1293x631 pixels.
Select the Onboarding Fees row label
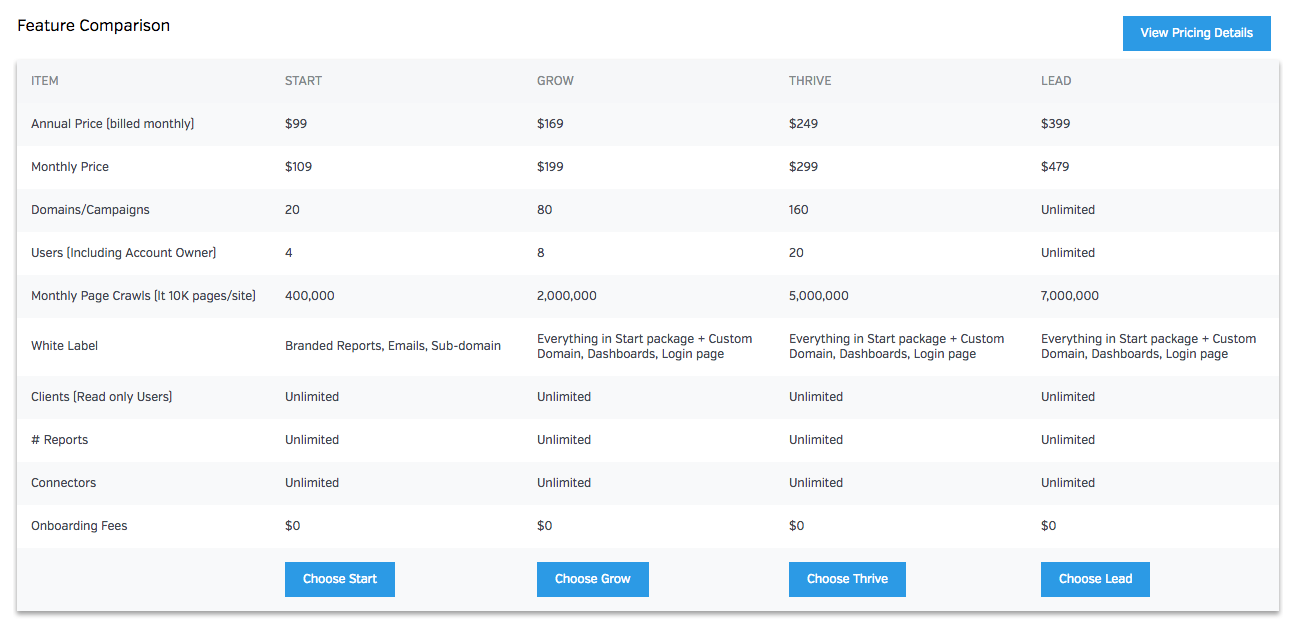tap(79, 526)
